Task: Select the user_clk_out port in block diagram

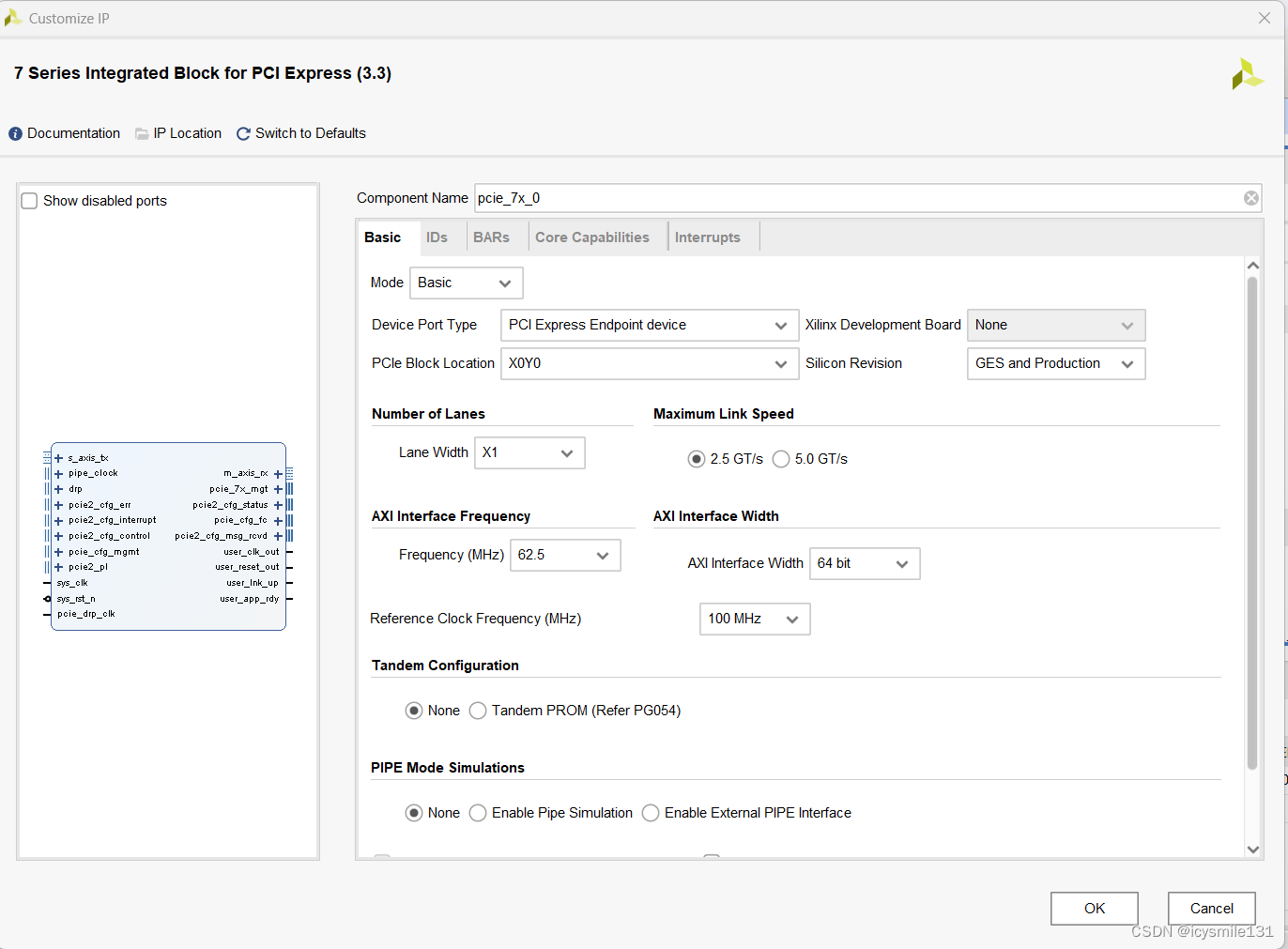Action: (x=252, y=552)
